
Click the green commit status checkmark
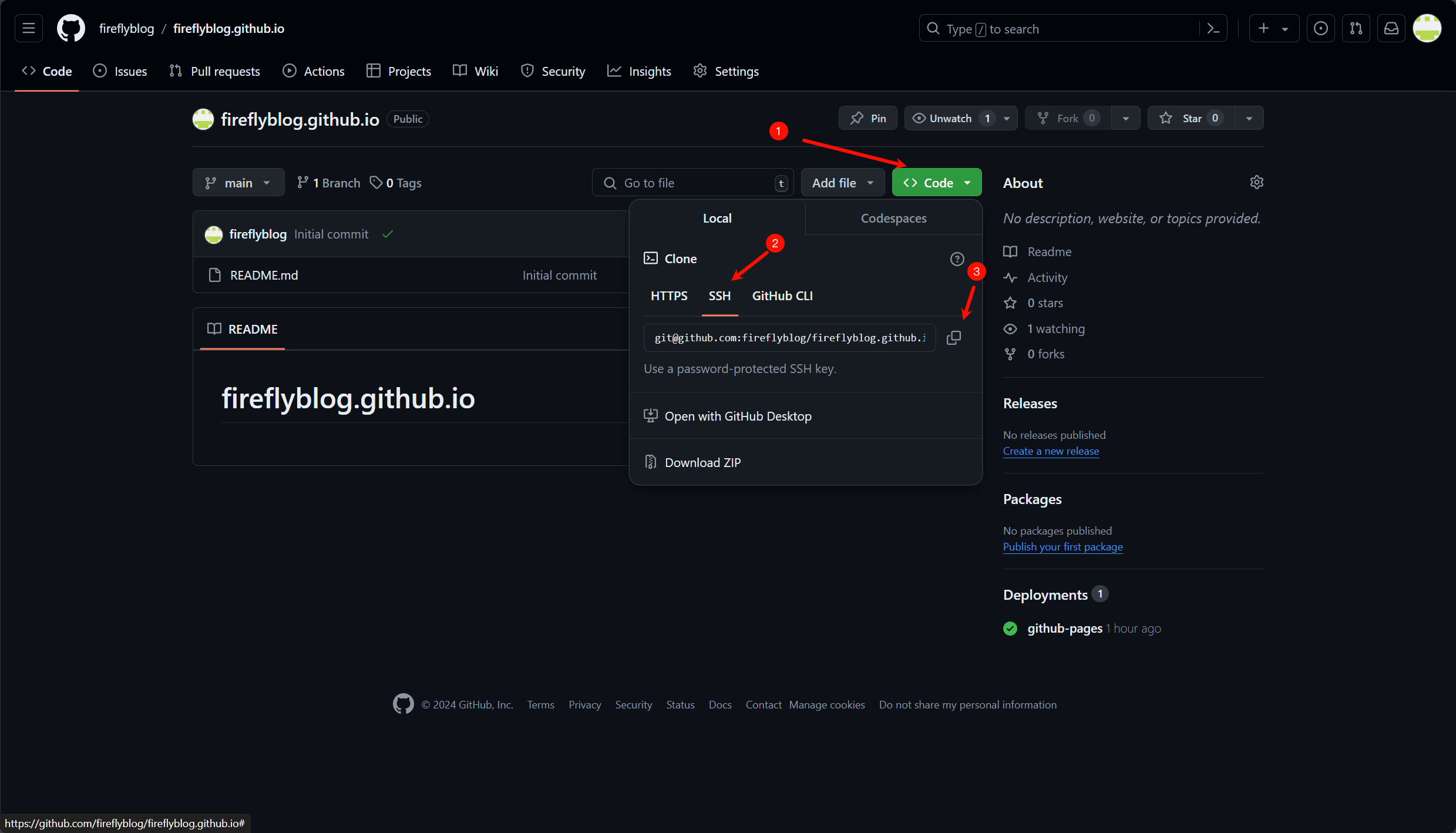pyautogui.click(x=388, y=234)
